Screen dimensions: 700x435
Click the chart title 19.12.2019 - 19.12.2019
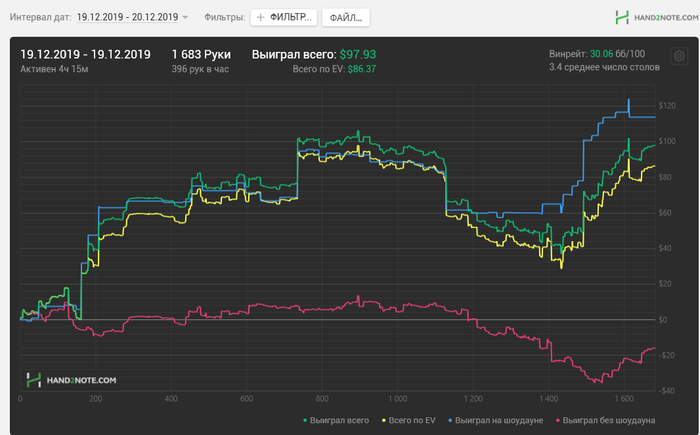(x=85, y=54)
